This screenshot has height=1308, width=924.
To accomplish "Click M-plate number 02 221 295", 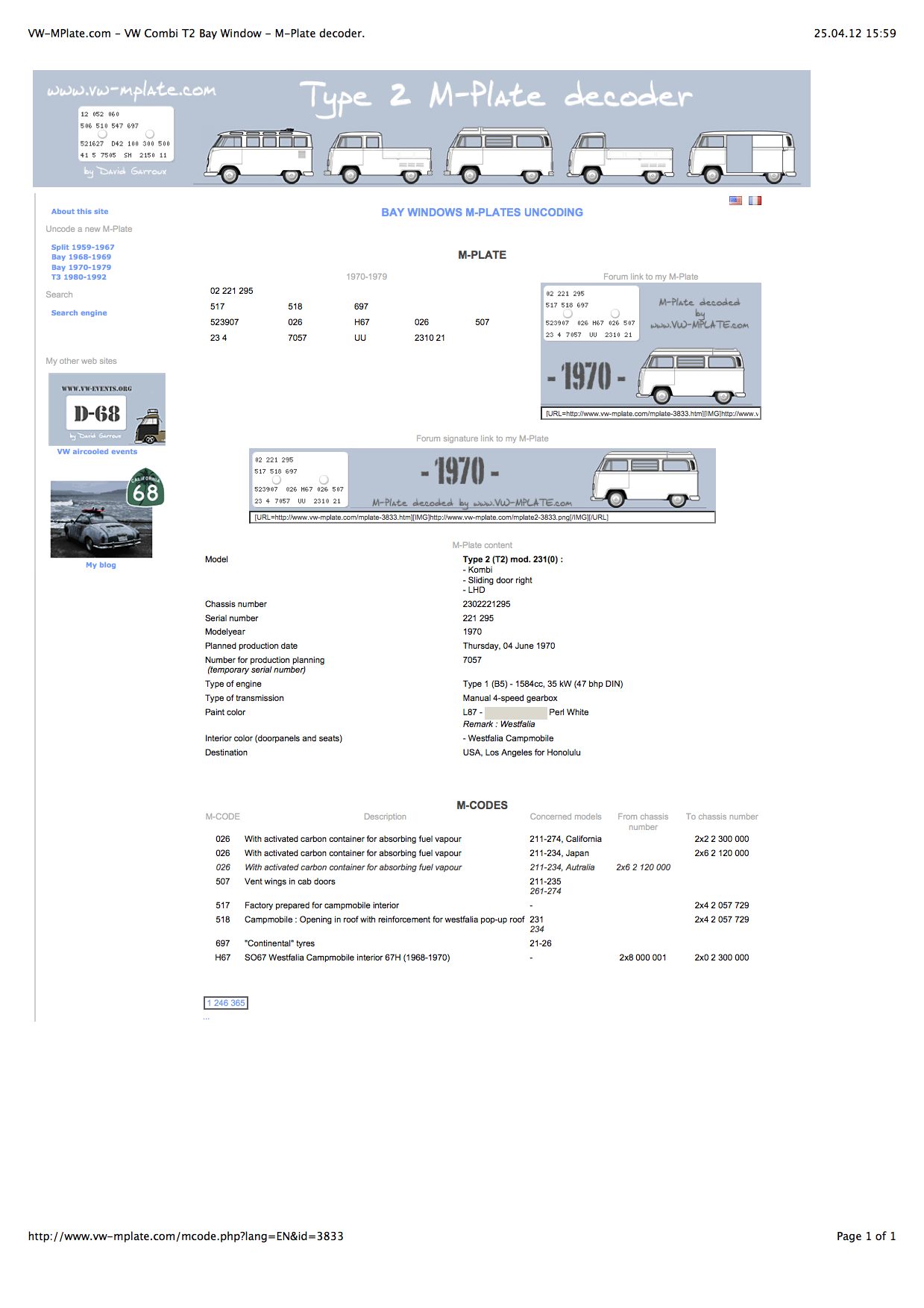I will coord(232,292).
